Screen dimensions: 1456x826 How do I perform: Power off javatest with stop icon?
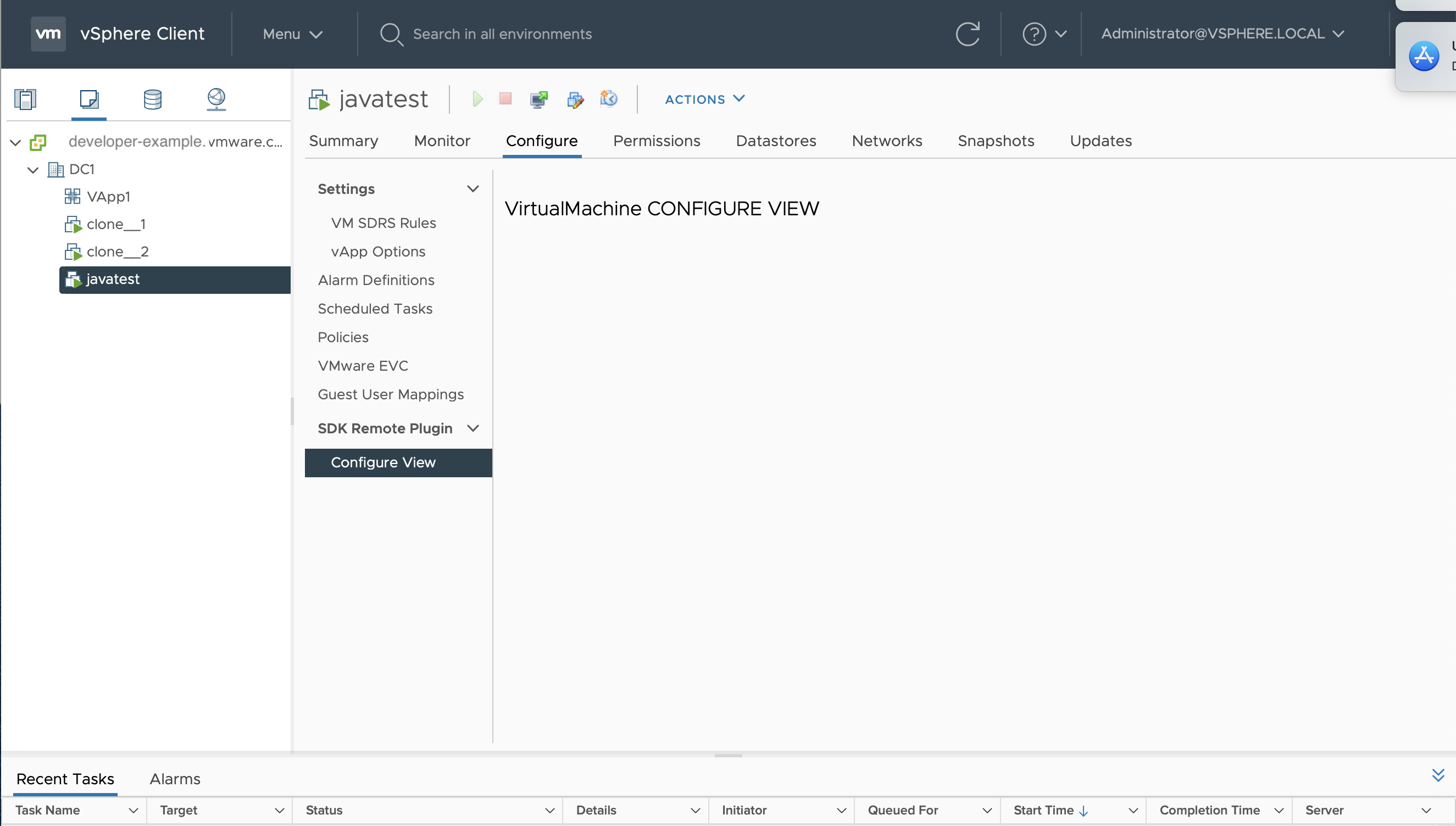pos(505,99)
